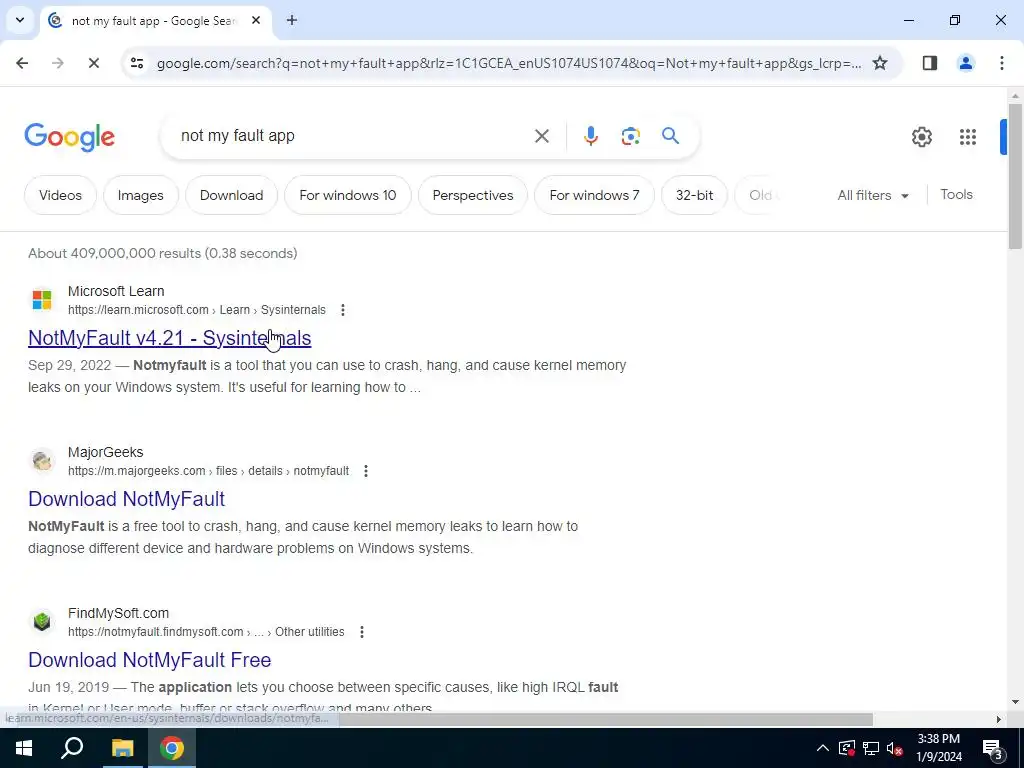1024x768 pixels.
Task: Click the muted volume tray icon
Action: tap(894, 748)
